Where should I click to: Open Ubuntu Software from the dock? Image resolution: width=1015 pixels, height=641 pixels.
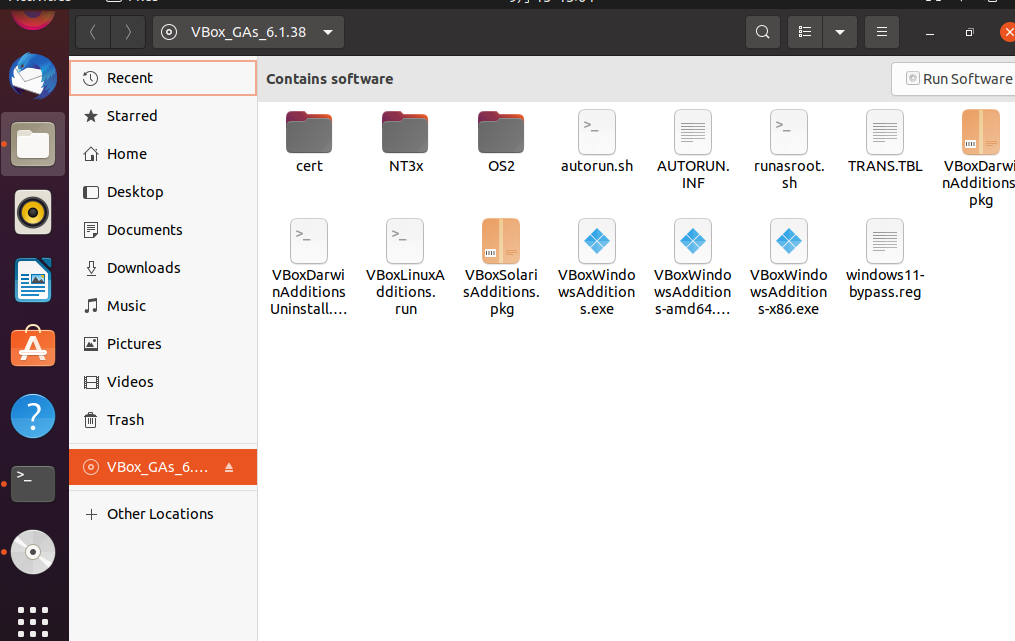pyautogui.click(x=33, y=348)
